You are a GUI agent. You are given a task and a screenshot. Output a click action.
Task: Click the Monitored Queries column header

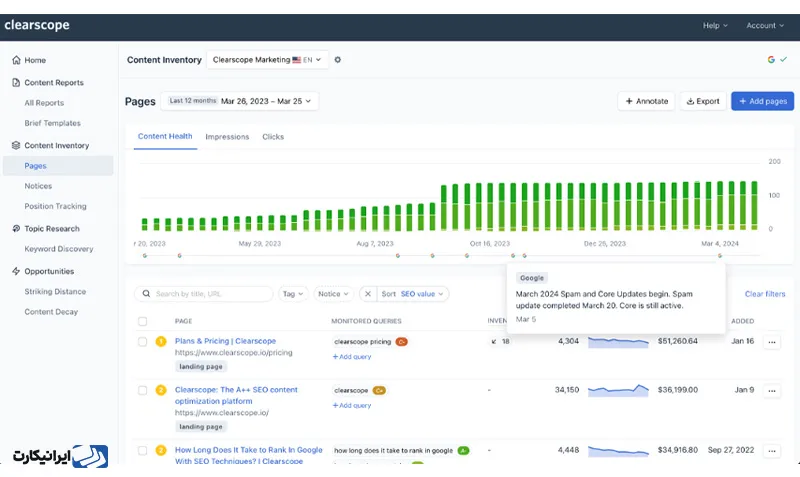[366, 321]
